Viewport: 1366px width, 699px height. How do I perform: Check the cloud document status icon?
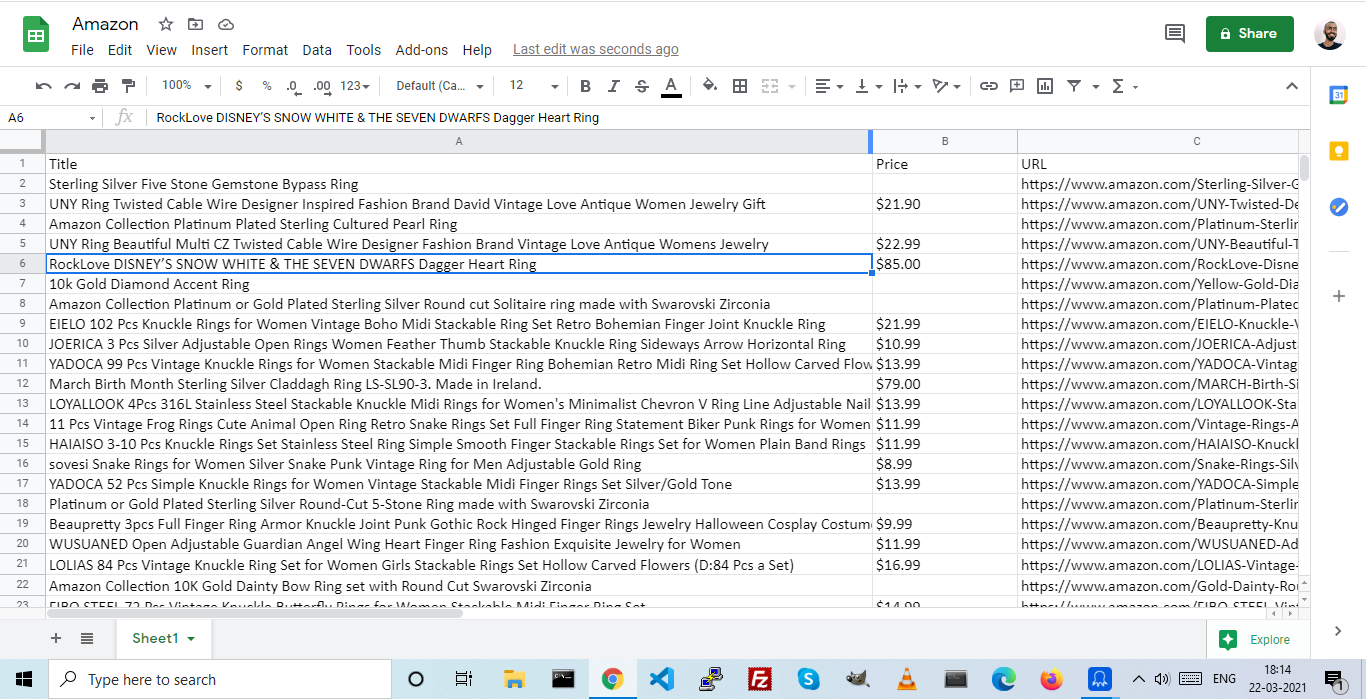pyautogui.click(x=225, y=24)
